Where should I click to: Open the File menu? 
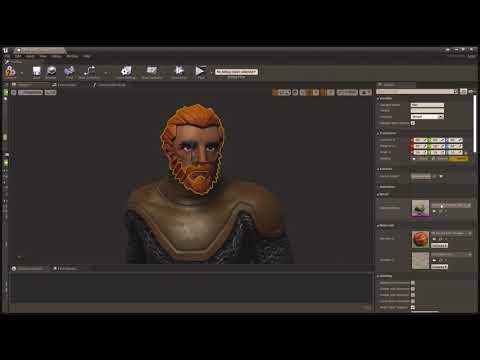coord(7,56)
